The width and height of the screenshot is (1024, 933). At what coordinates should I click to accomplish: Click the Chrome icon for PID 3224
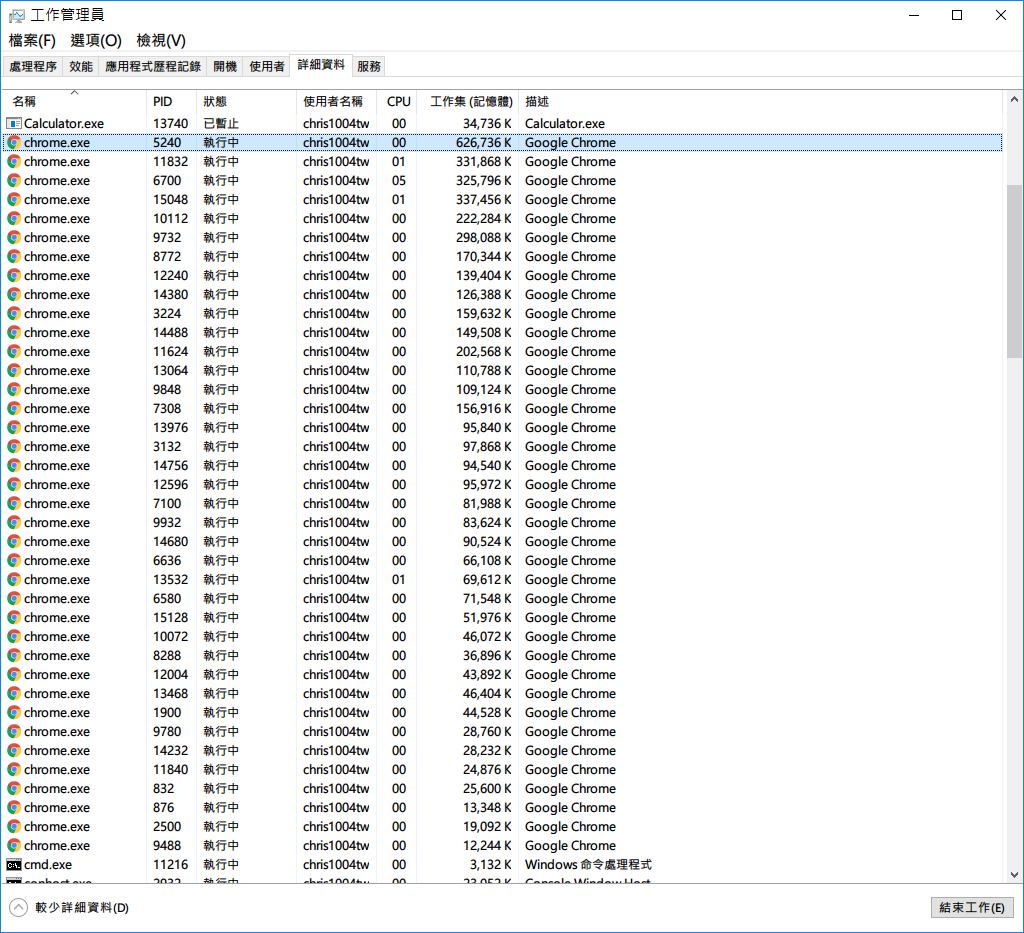(14, 314)
